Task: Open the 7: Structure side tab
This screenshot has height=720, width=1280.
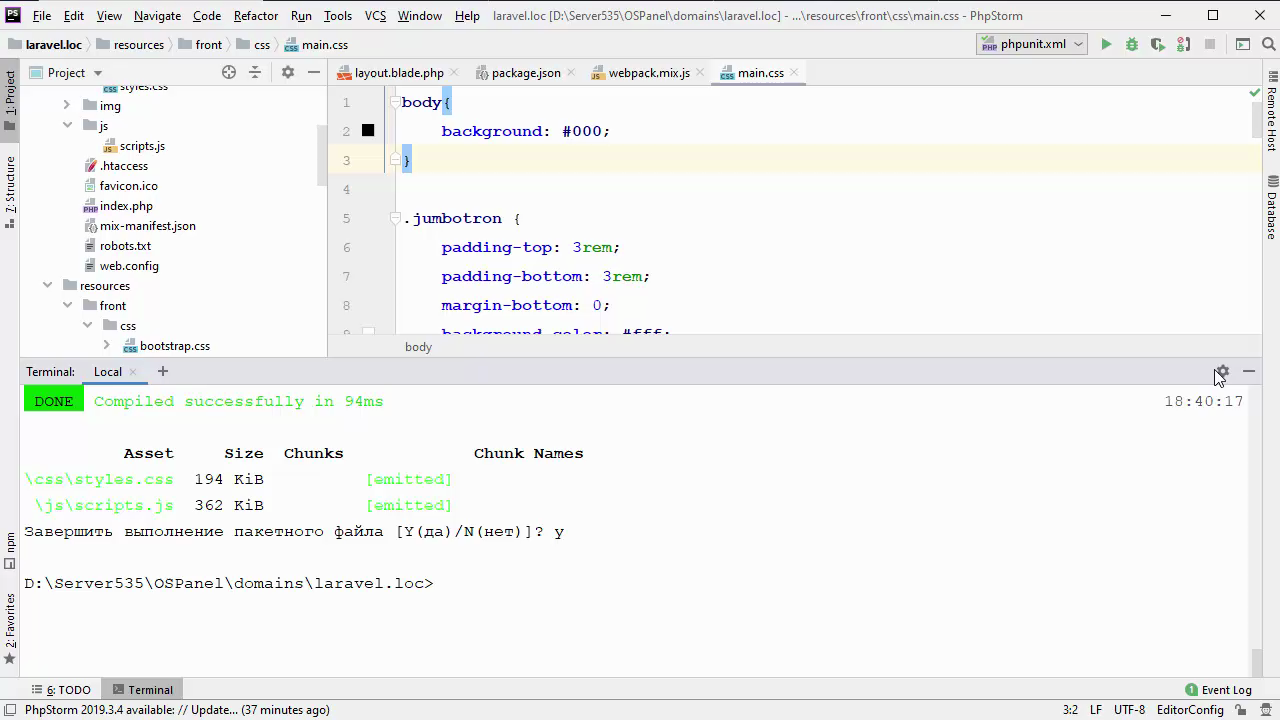Action: tap(10, 192)
